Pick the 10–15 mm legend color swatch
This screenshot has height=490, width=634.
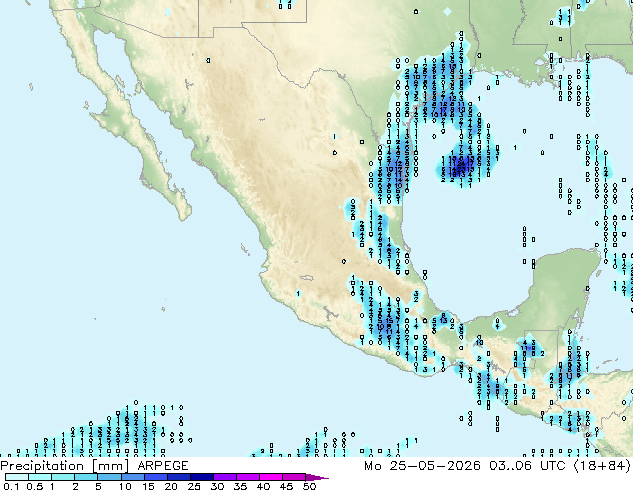coord(133,477)
